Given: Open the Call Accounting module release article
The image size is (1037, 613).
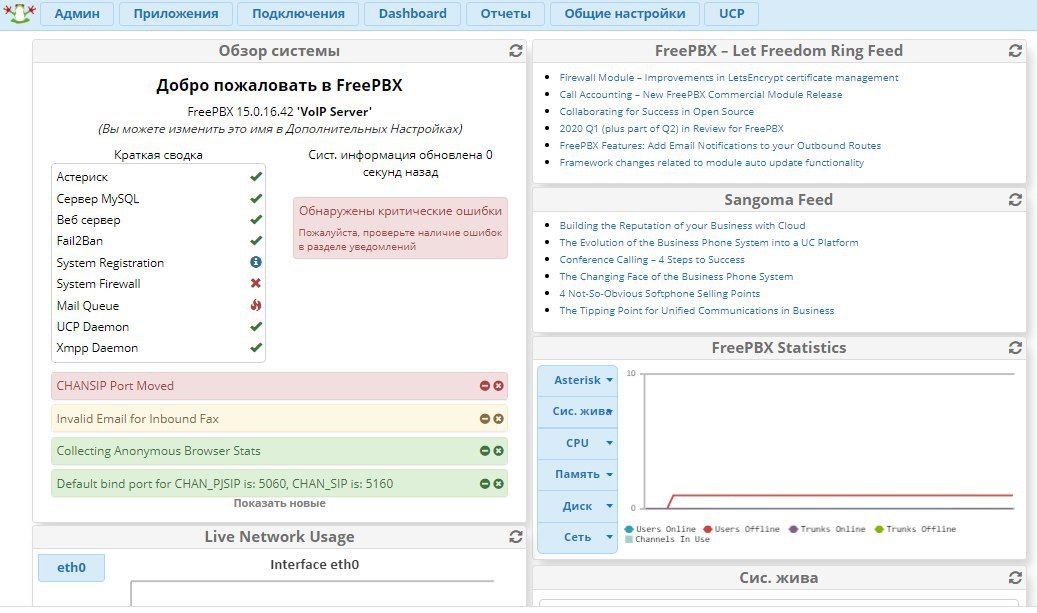Looking at the screenshot, I should coord(701,95).
